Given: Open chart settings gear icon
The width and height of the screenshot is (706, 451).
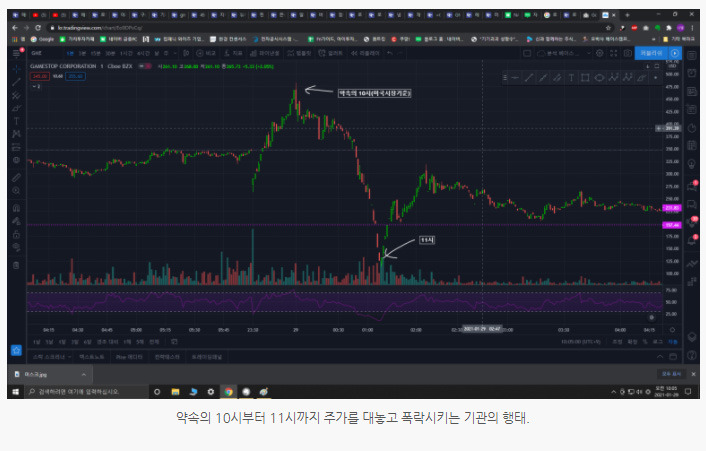Looking at the screenshot, I should click(600, 53).
